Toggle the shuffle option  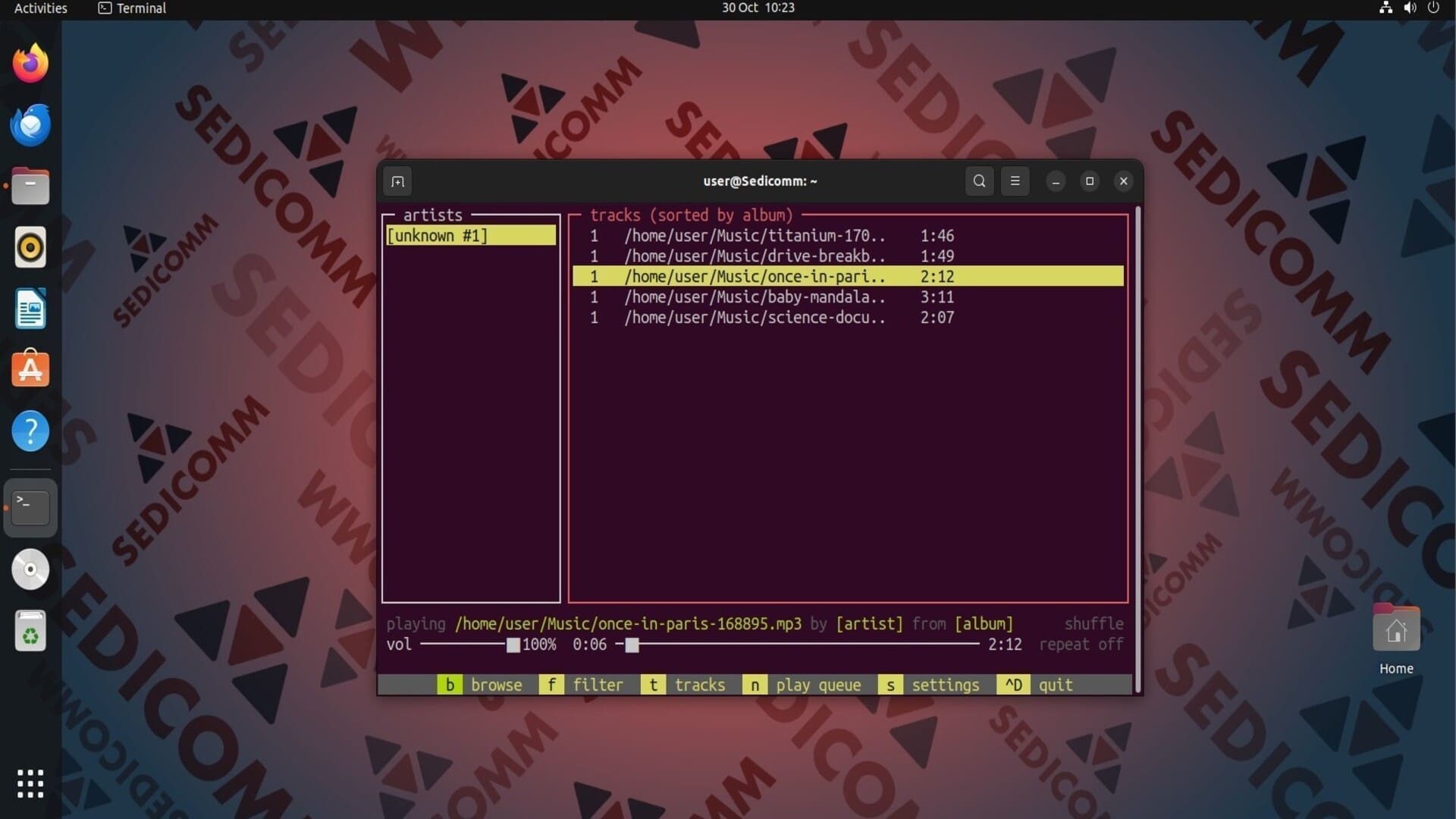(x=1094, y=623)
